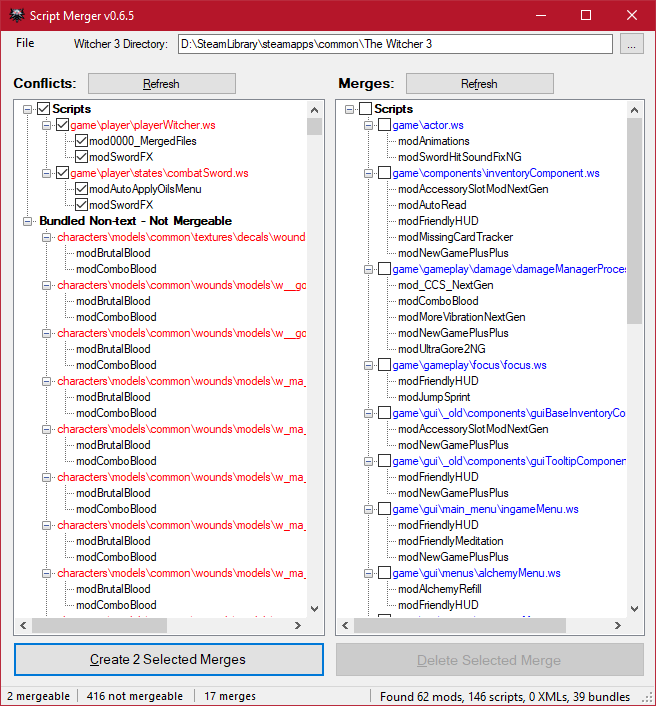Click Conflicts panel scroll up arrow
656x706 pixels.
click(314, 110)
